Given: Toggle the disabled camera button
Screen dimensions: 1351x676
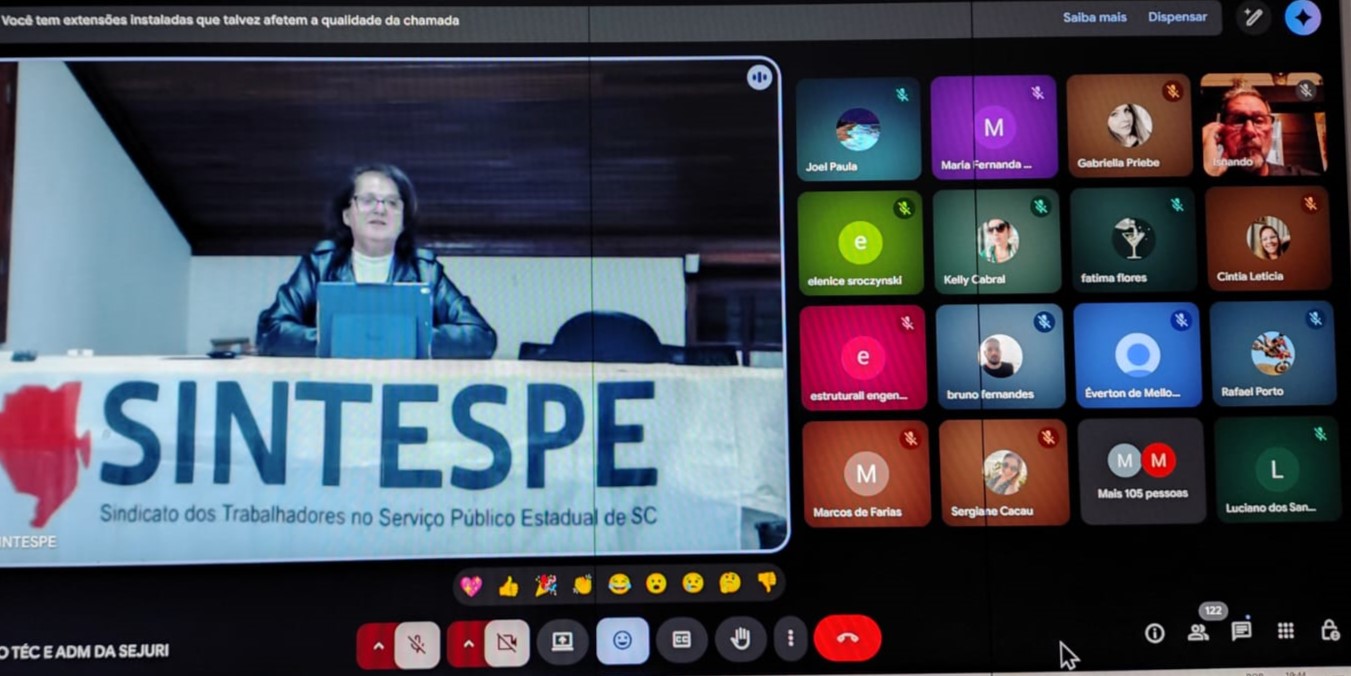Looking at the screenshot, I should pyautogui.click(x=507, y=643).
